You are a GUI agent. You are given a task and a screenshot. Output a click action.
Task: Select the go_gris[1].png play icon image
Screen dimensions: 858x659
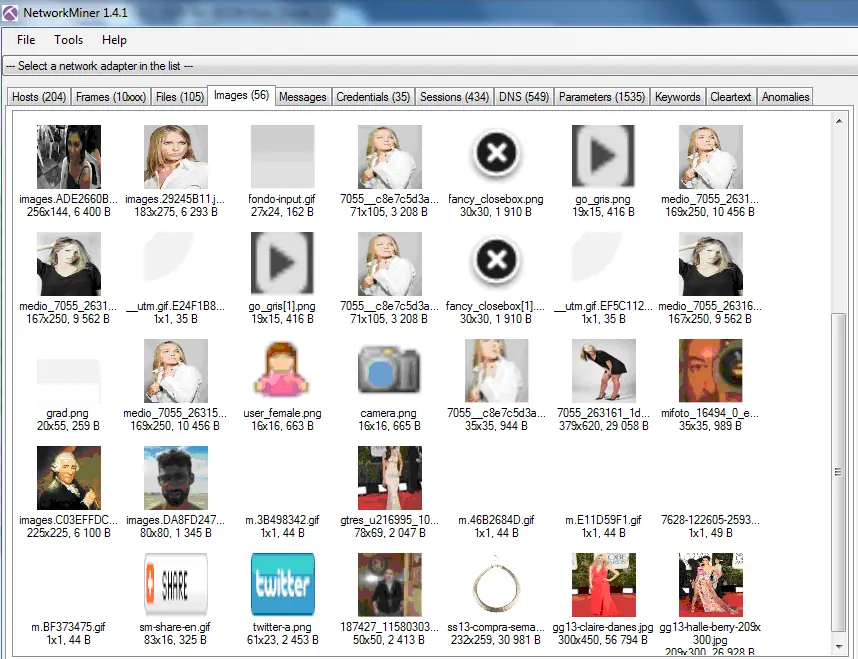pyautogui.click(x=282, y=263)
